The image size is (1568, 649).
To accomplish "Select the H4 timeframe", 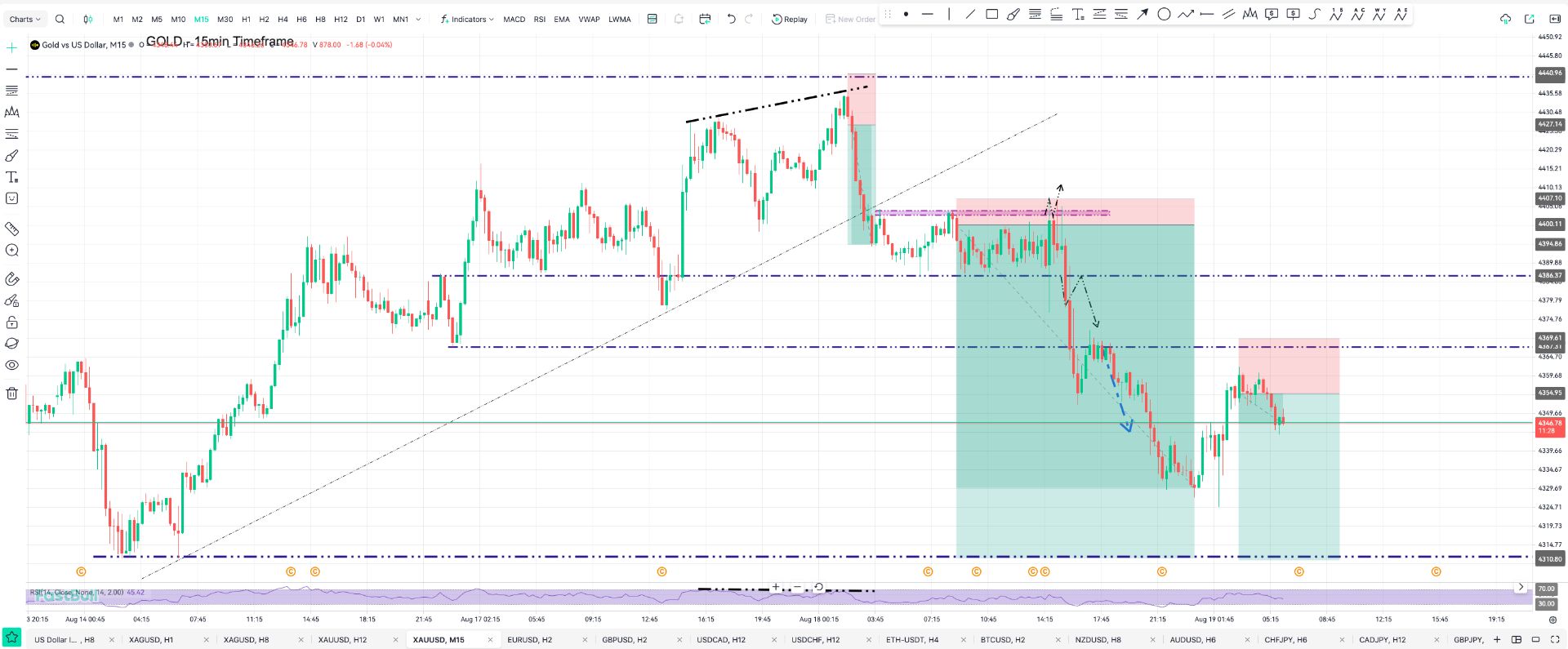I will [283, 19].
